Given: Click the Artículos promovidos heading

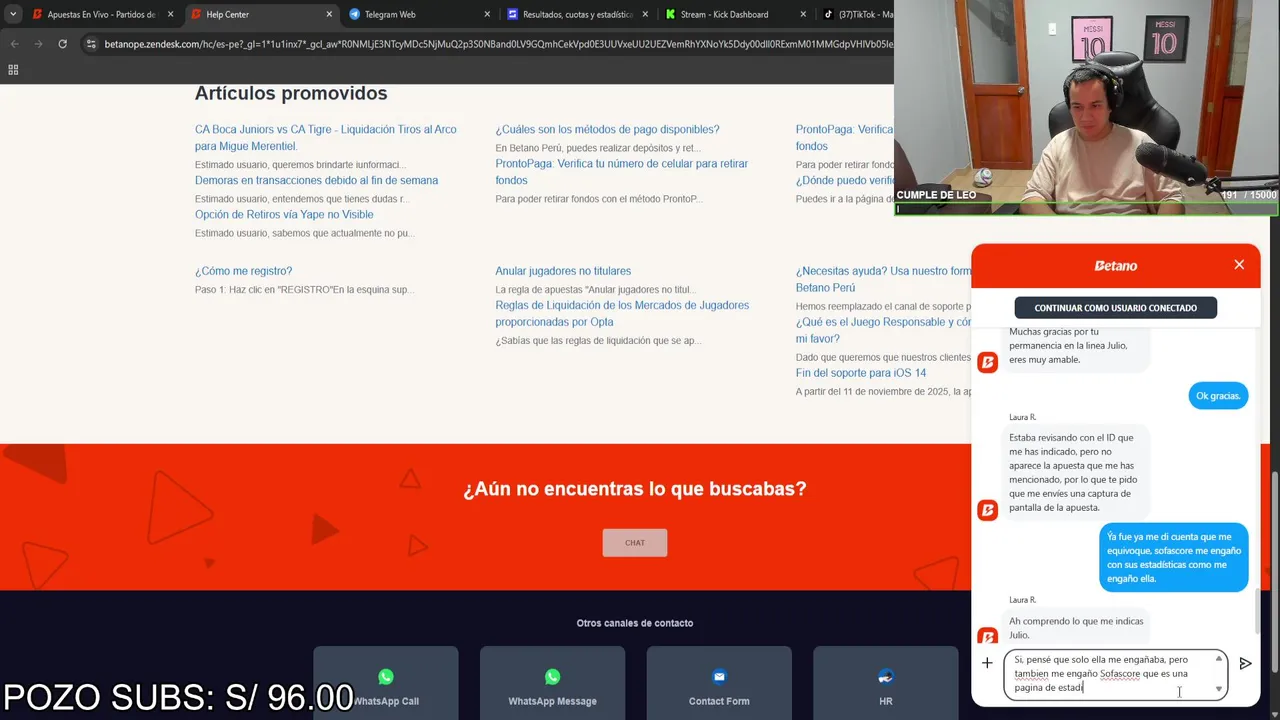Looking at the screenshot, I should pos(291,93).
